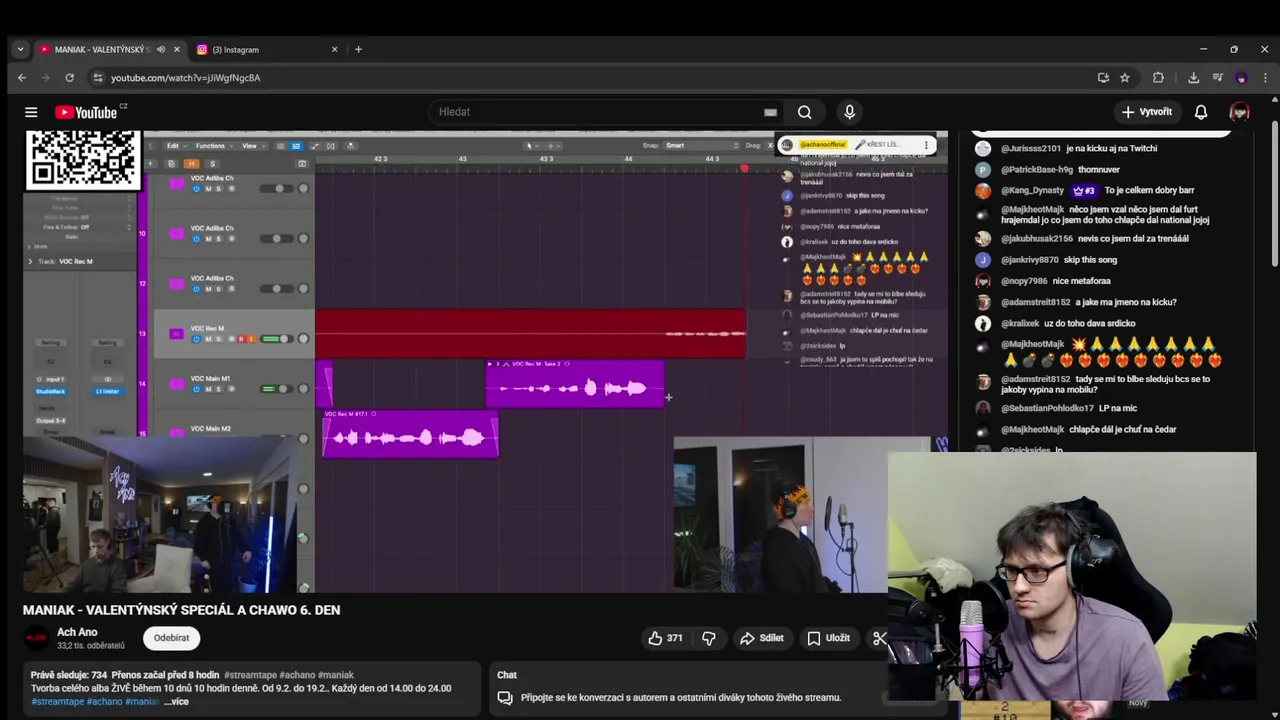
Task: View site information icon in address bar
Action: (97, 78)
